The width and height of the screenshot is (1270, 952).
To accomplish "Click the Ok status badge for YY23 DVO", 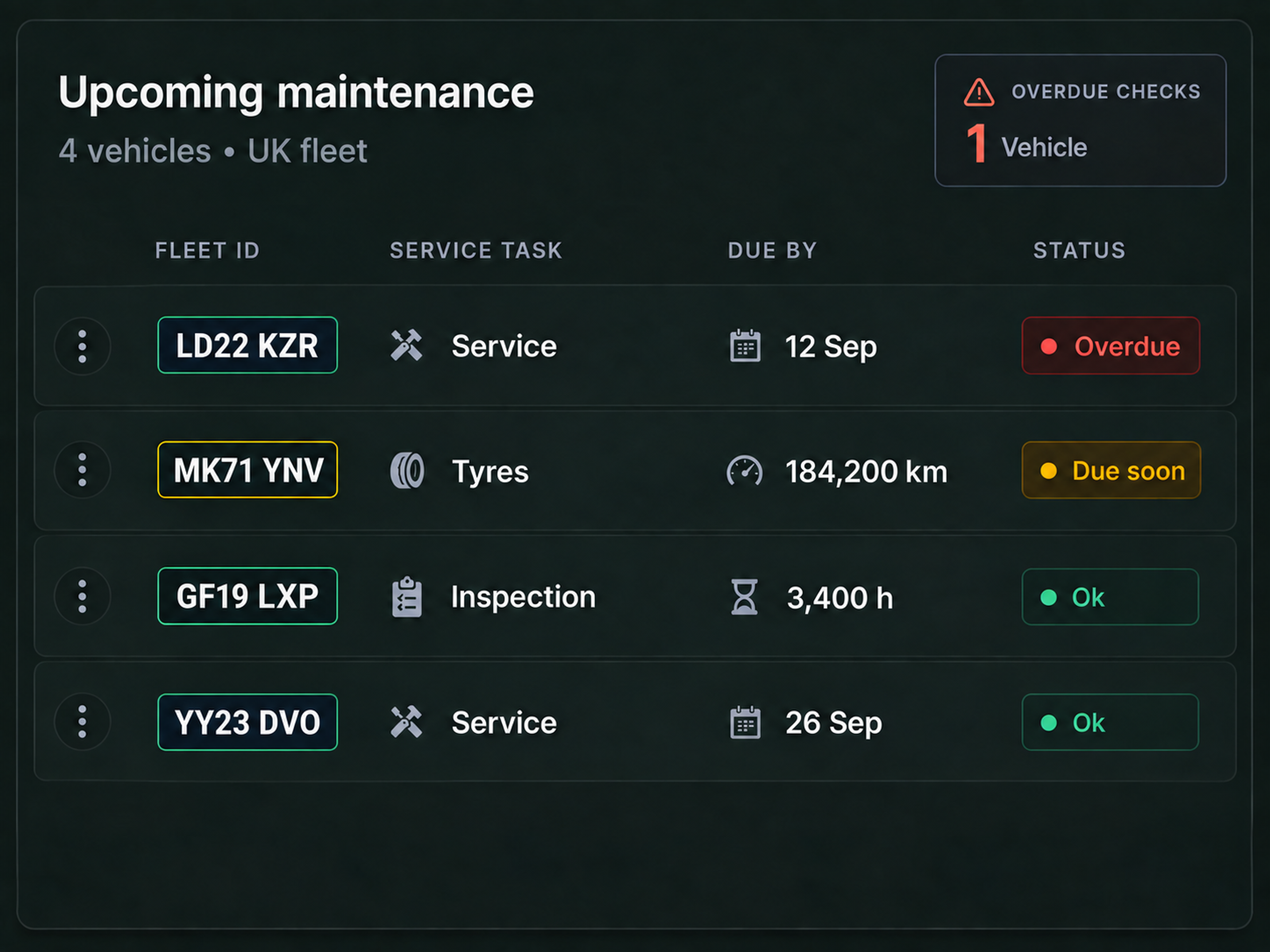I will 1110,722.
